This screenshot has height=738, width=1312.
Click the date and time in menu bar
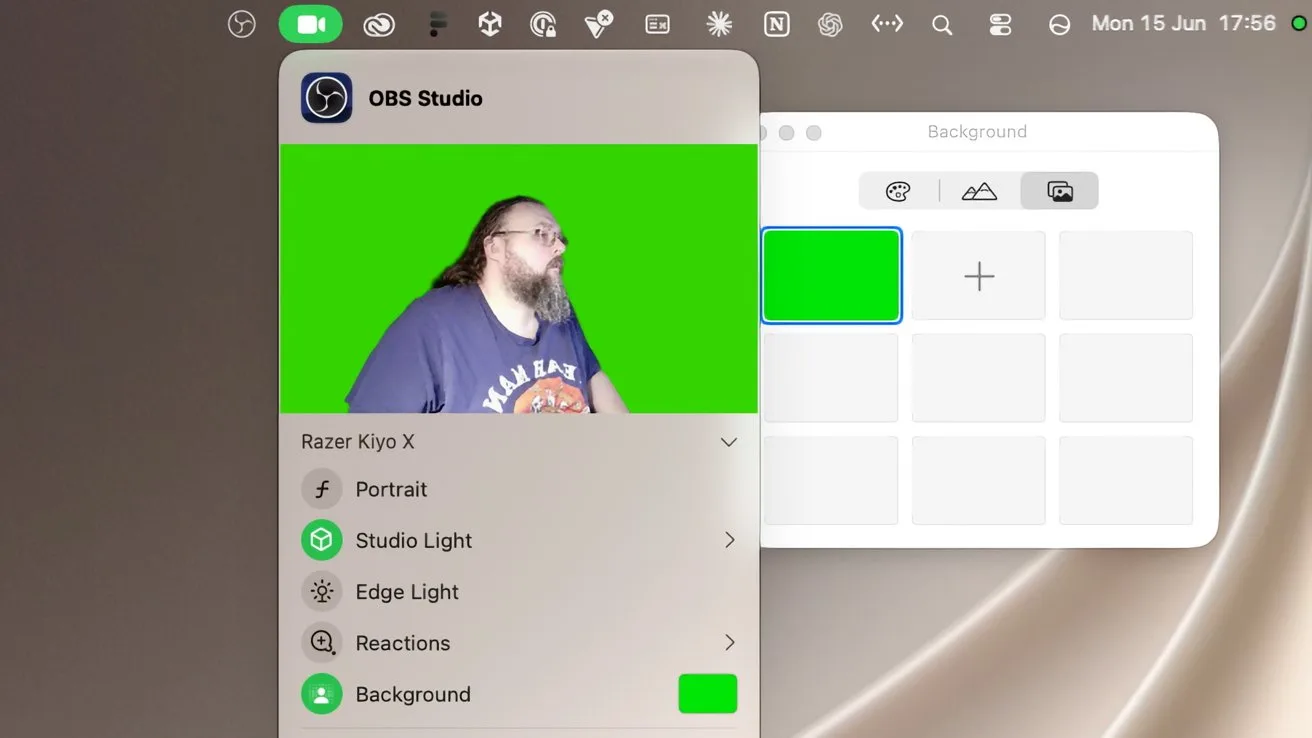pos(1183,23)
